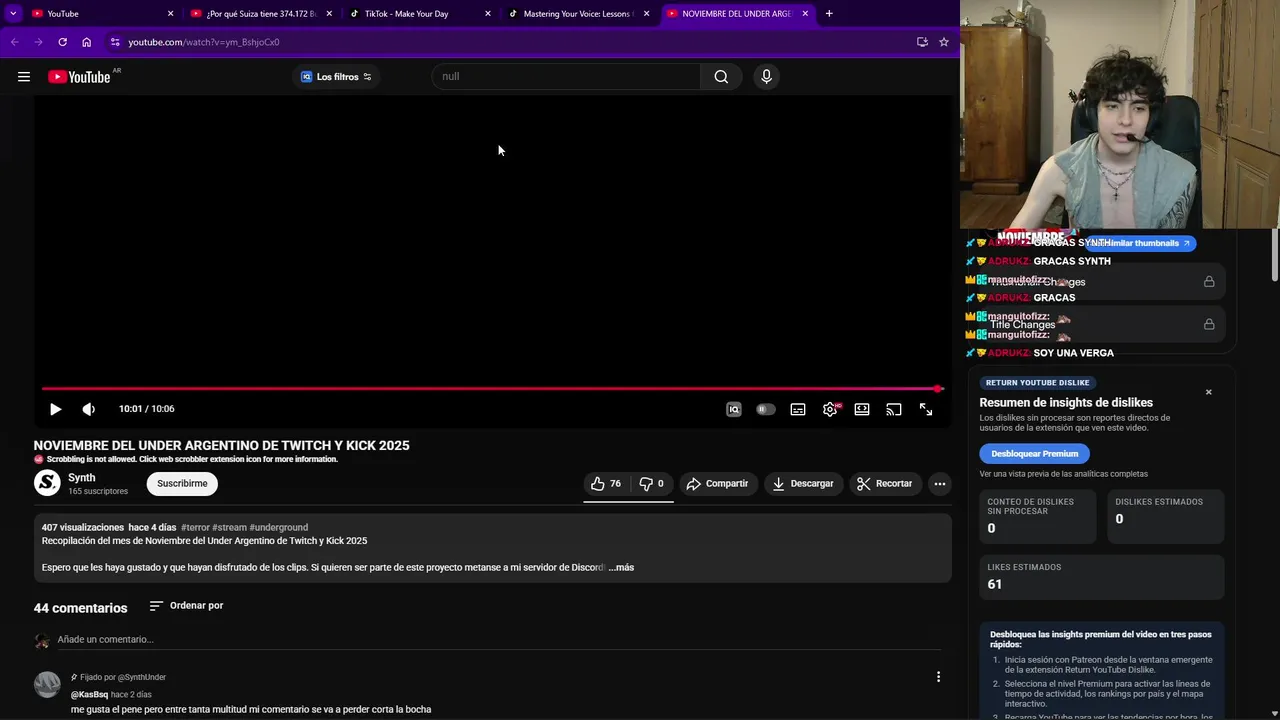Close the Return YouTube Dislike panel
Image resolution: width=1280 pixels, height=720 pixels.
(1208, 392)
